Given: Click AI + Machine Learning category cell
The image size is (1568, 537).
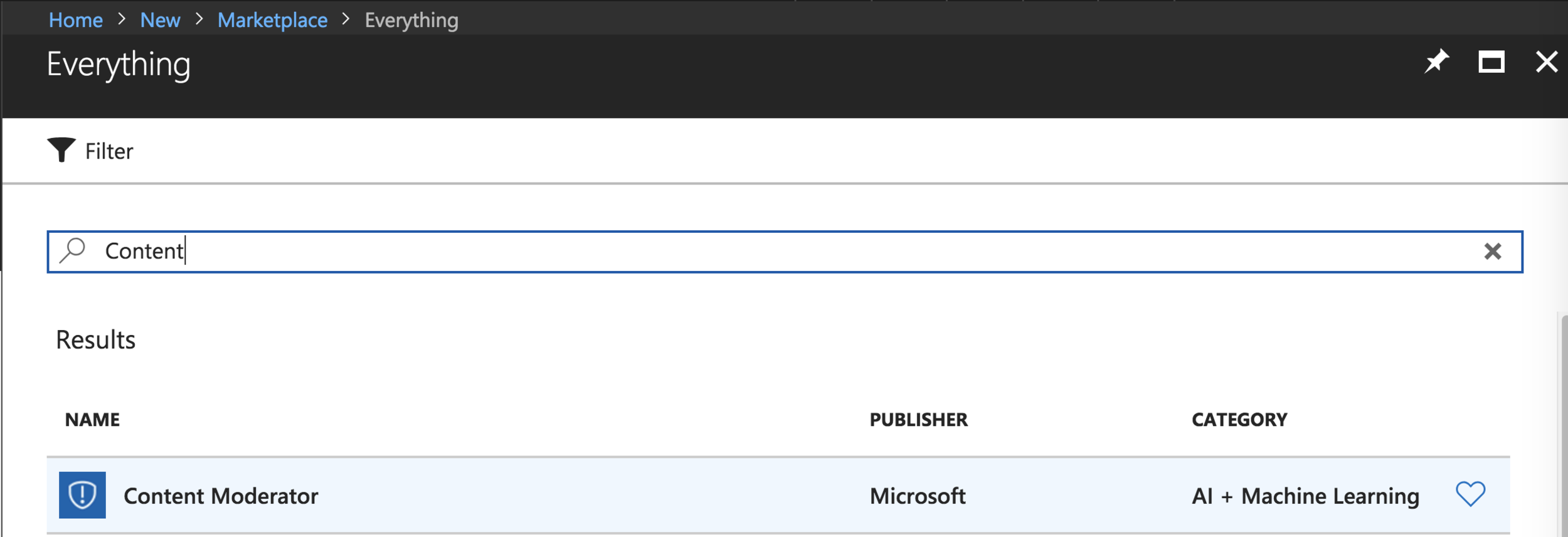Looking at the screenshot, I should pos(1305,496).
